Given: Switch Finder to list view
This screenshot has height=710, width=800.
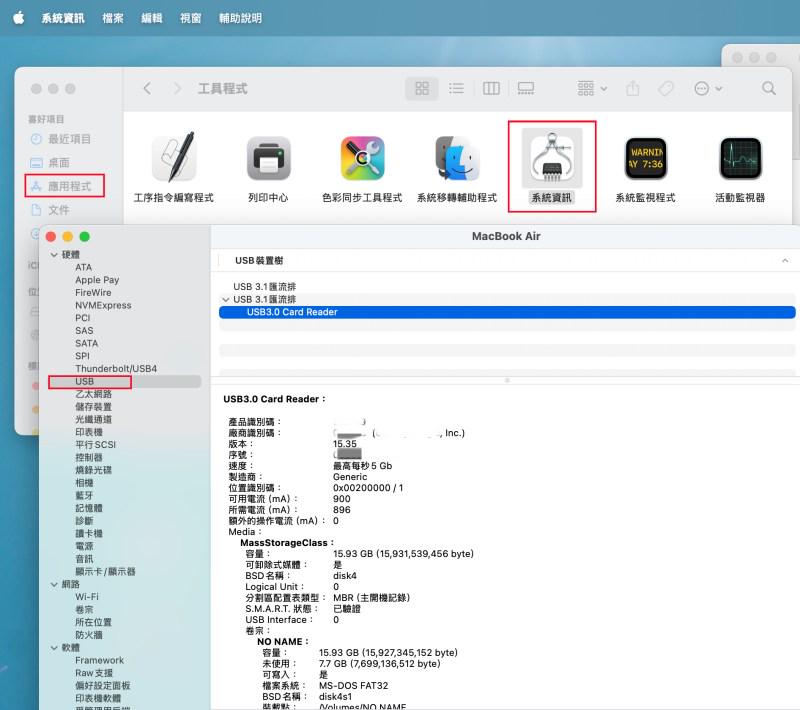Looking at the screenshot, I should (457, 88).
